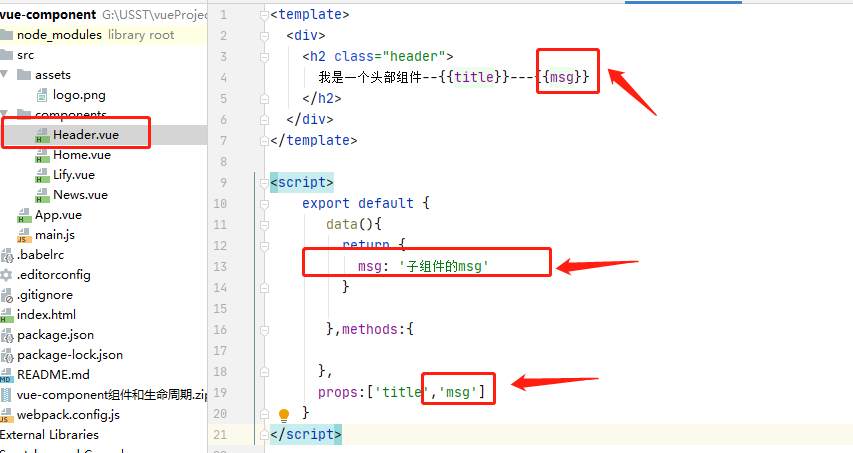Fold export default block at line 10

tap(264, 204)
